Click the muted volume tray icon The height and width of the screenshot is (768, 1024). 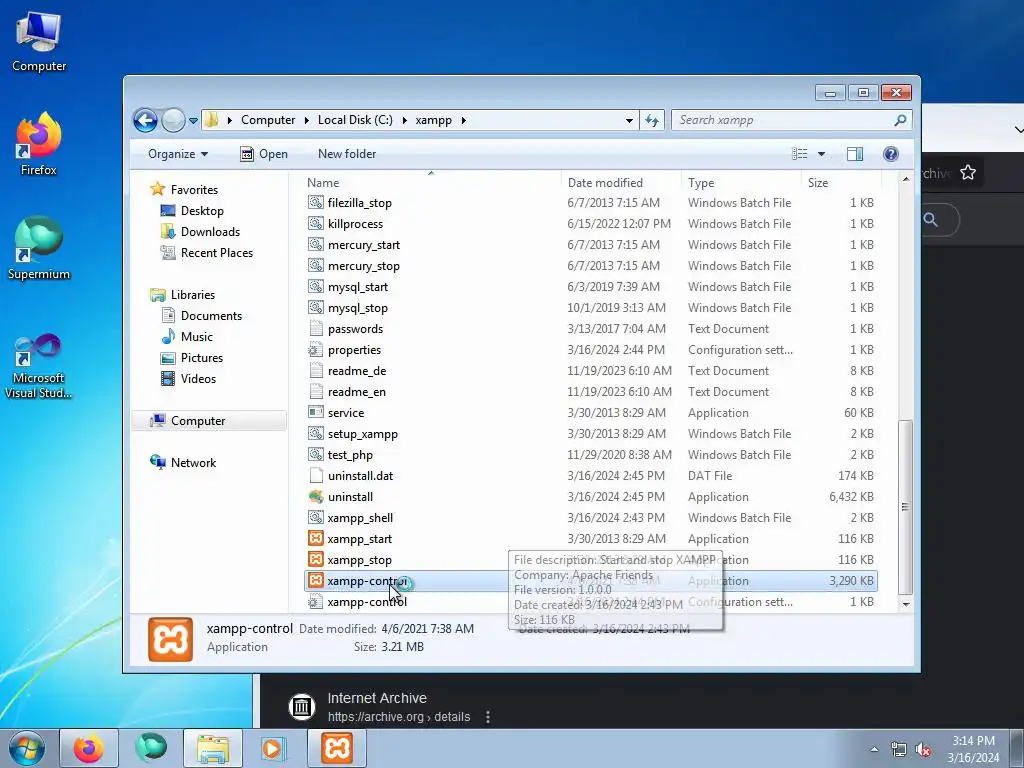pos(923,750)
